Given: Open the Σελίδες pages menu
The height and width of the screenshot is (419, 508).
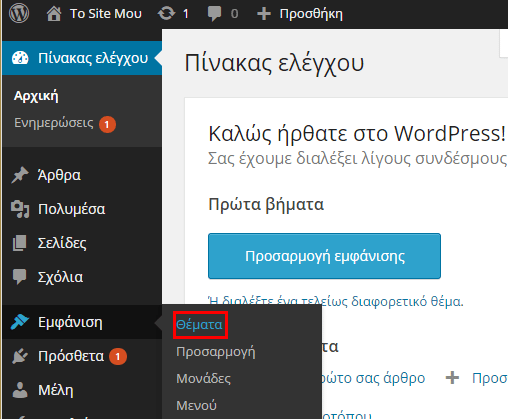Looking at the screenshot, I should pos(62,243).
